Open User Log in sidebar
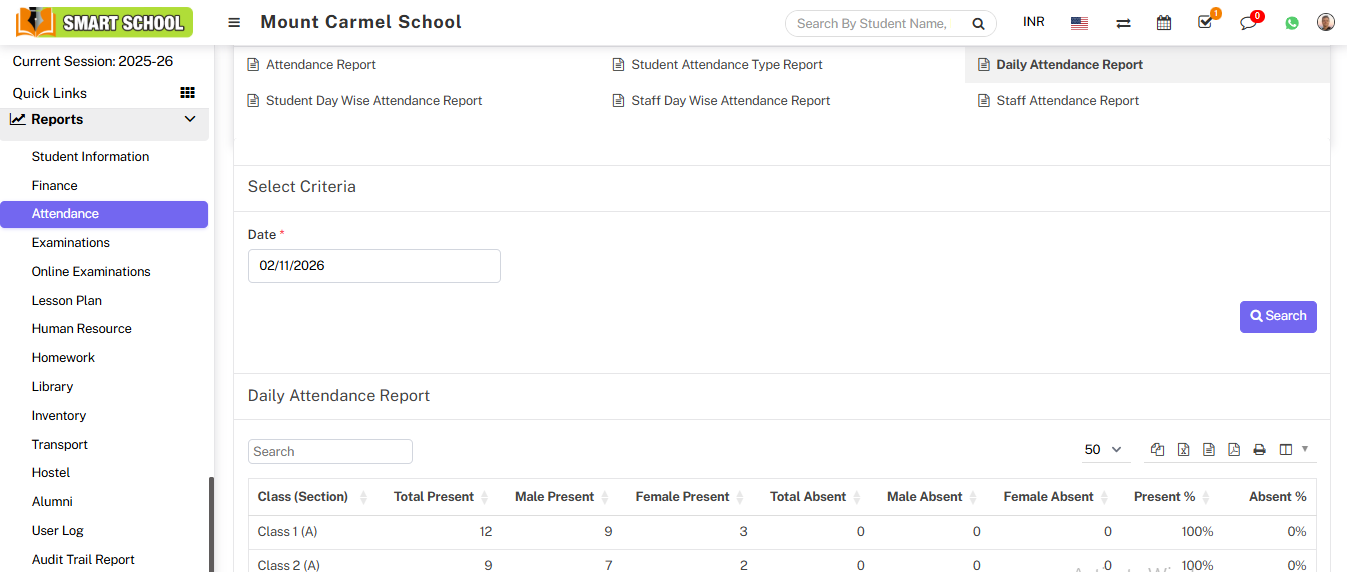Image resolution: width=1347 pixels, height=572 pixels. point(58,531)
